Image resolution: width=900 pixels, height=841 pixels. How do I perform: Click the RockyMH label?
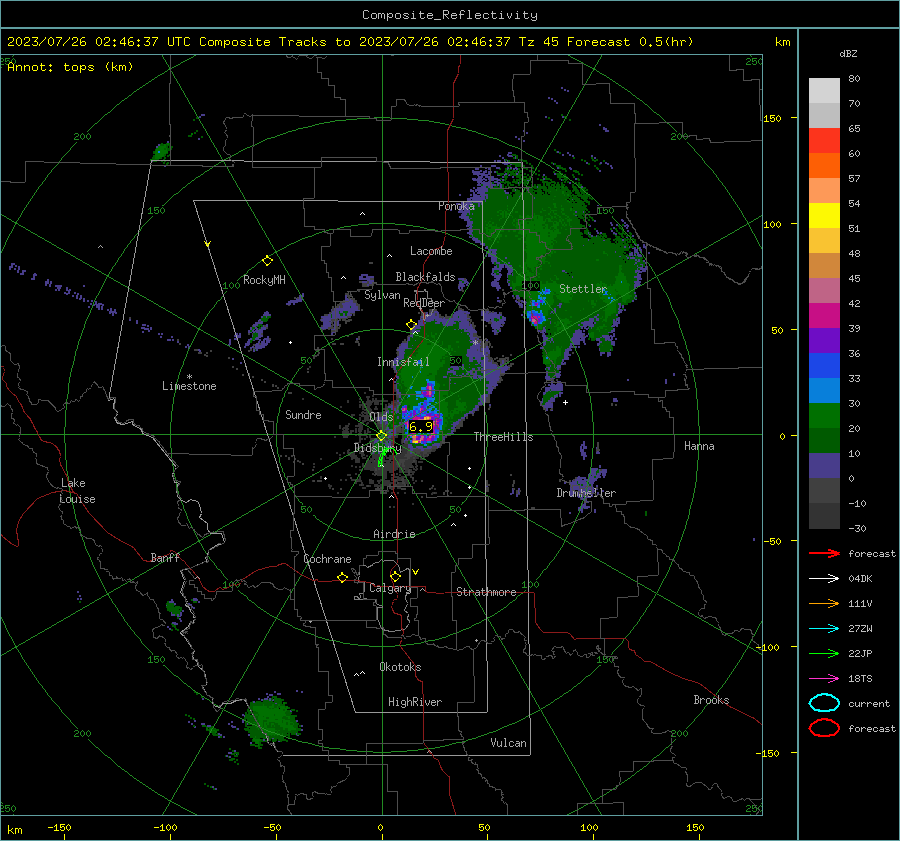264,280
